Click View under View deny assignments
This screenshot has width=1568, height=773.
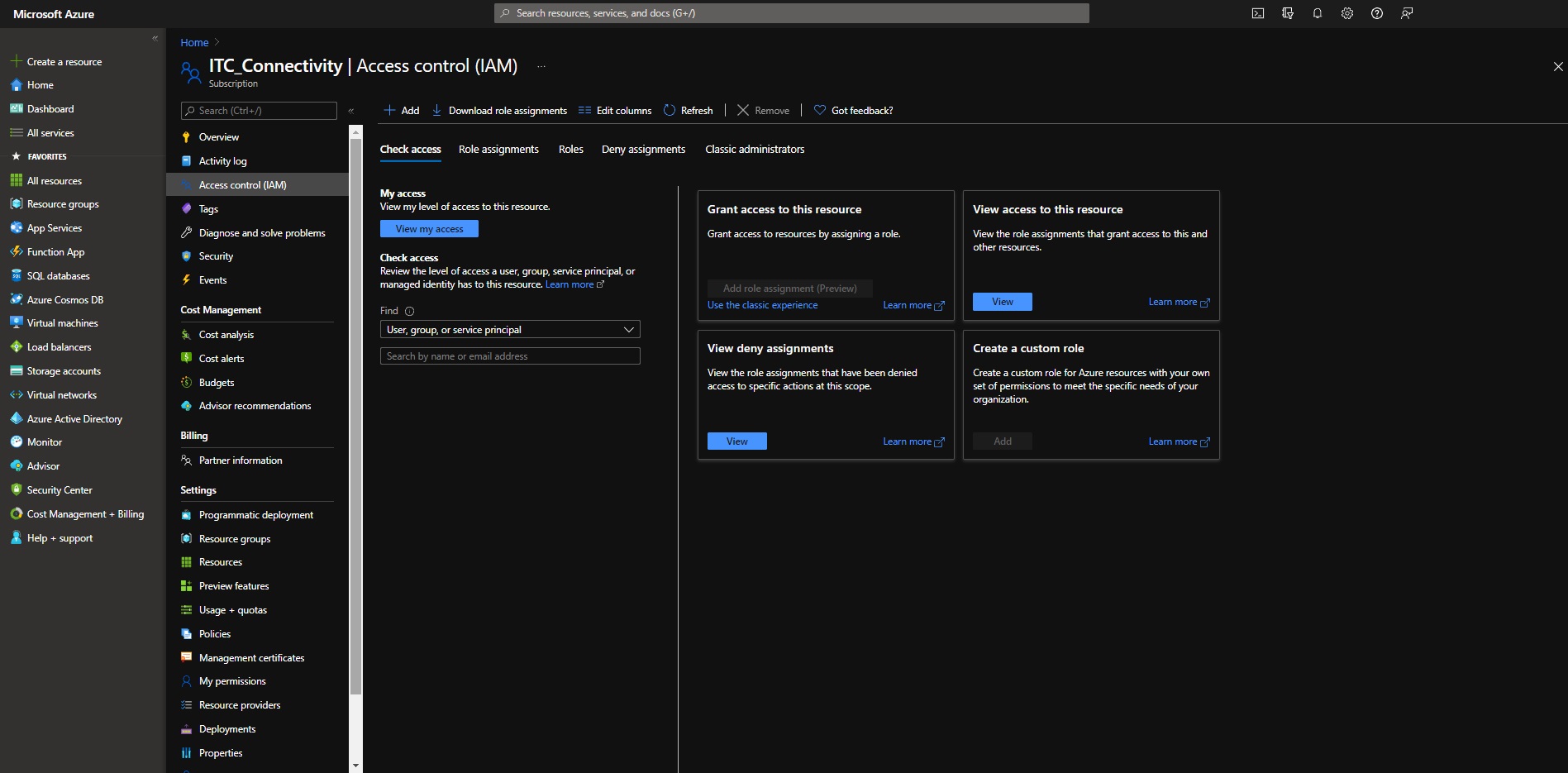pyautogui.click(x=736, y=441)
